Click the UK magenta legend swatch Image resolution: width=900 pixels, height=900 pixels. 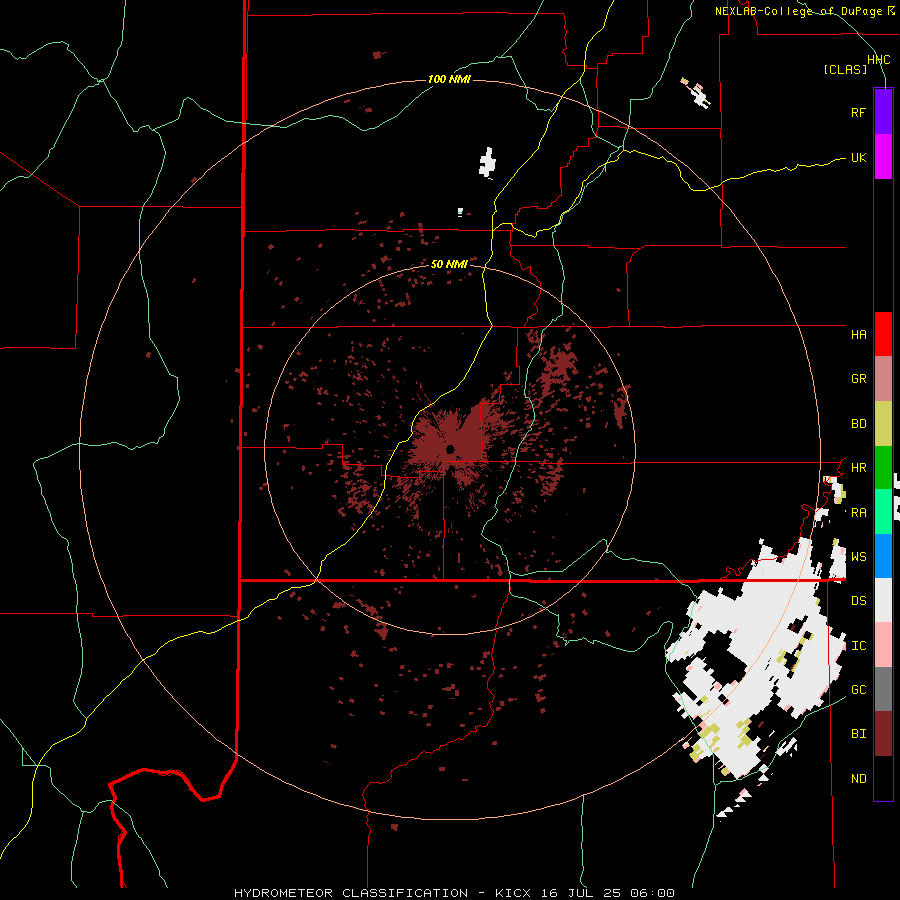tap(883, 156)
